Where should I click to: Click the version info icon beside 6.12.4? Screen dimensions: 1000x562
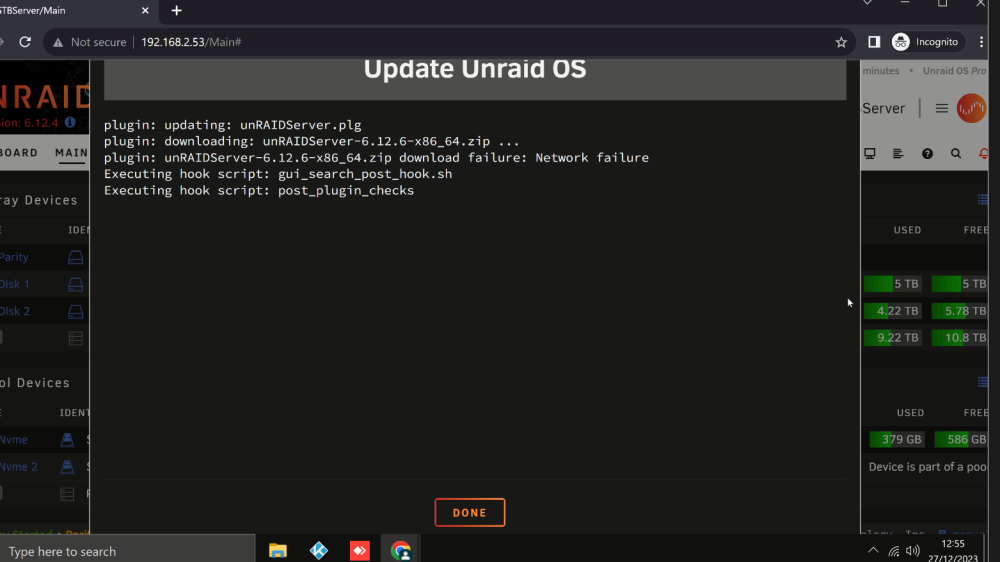[70, 122]
